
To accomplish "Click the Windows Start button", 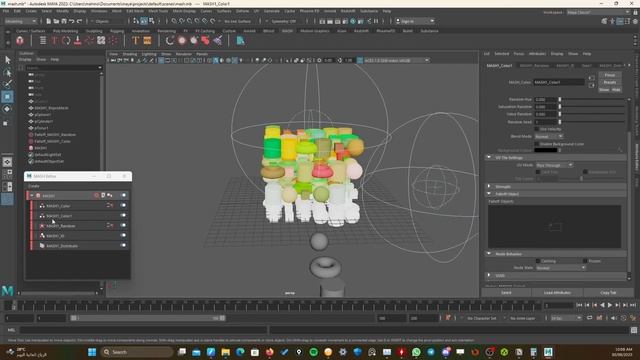I will tap(92, 352).
